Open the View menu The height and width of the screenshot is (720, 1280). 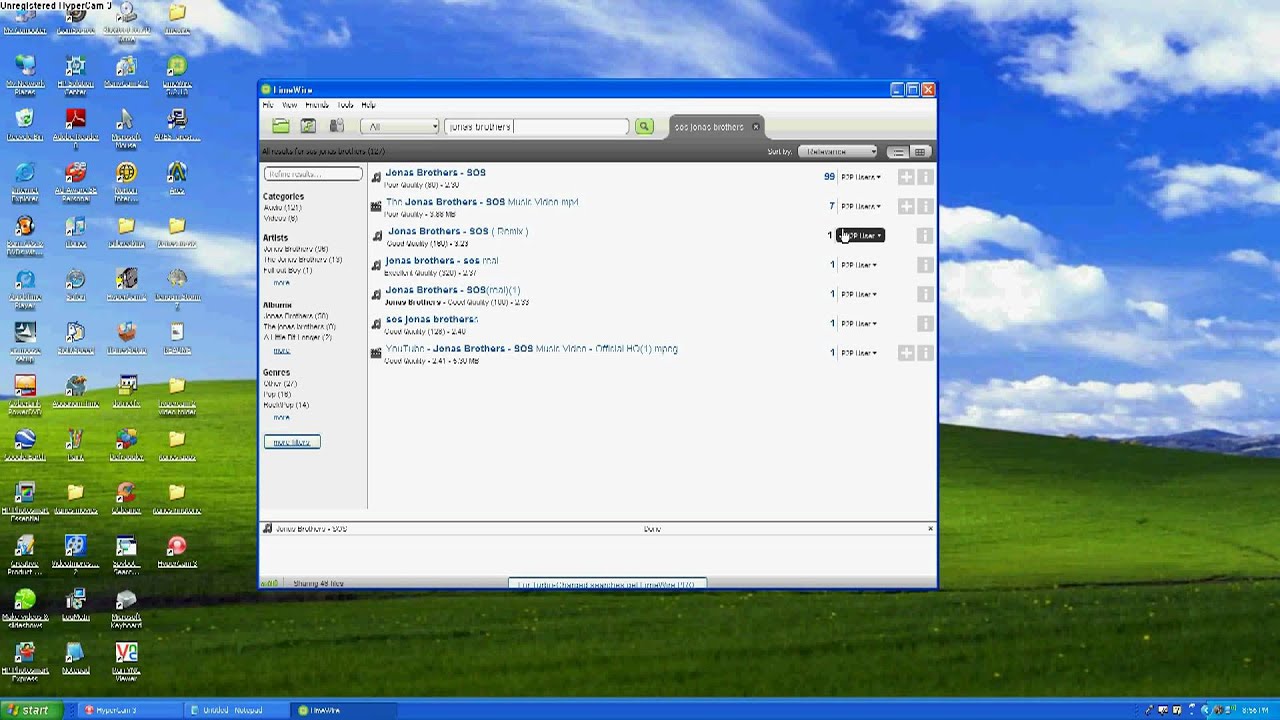(x=289, y=105)
